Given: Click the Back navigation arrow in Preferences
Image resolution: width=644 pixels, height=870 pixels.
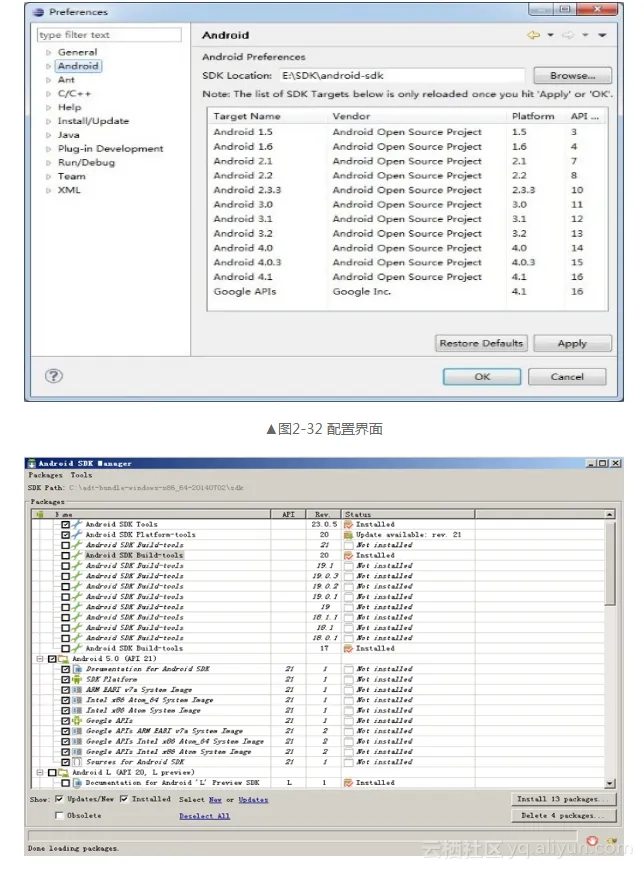Looking at the screenshot, I should point(533,35).
